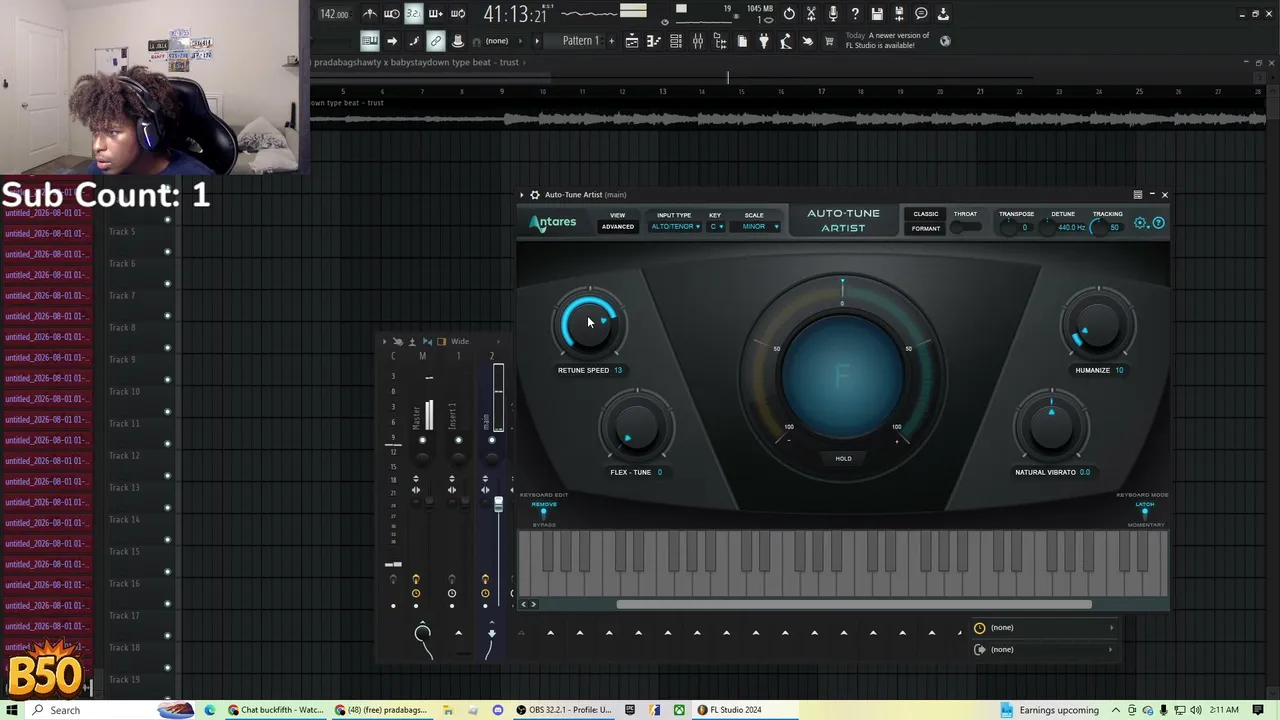
Task: Click the undo history icon
Action: [789, 14]
